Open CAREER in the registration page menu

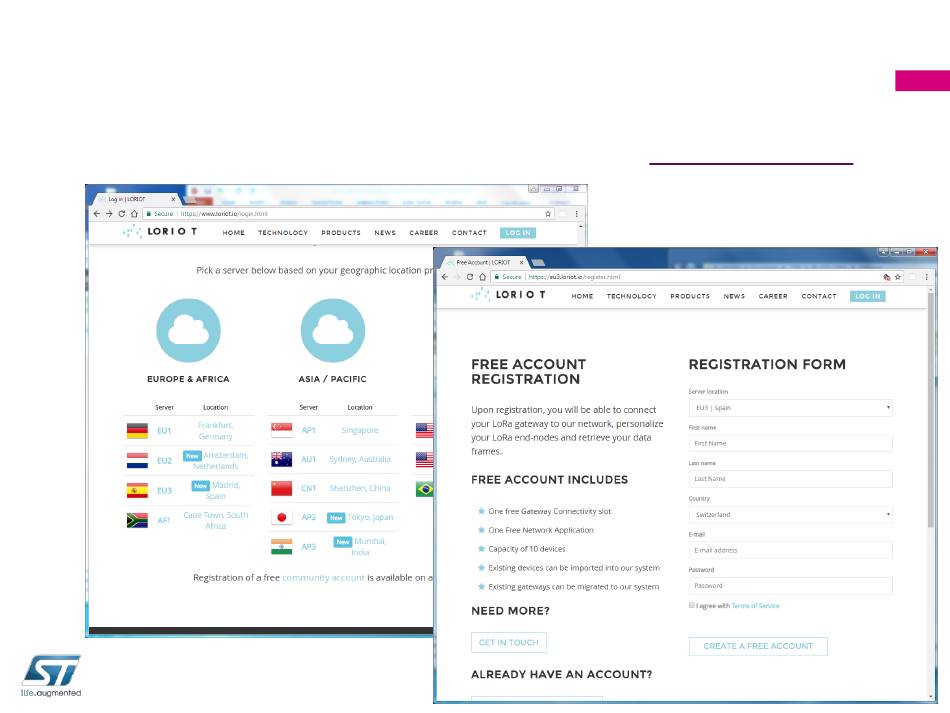[773, 296]
